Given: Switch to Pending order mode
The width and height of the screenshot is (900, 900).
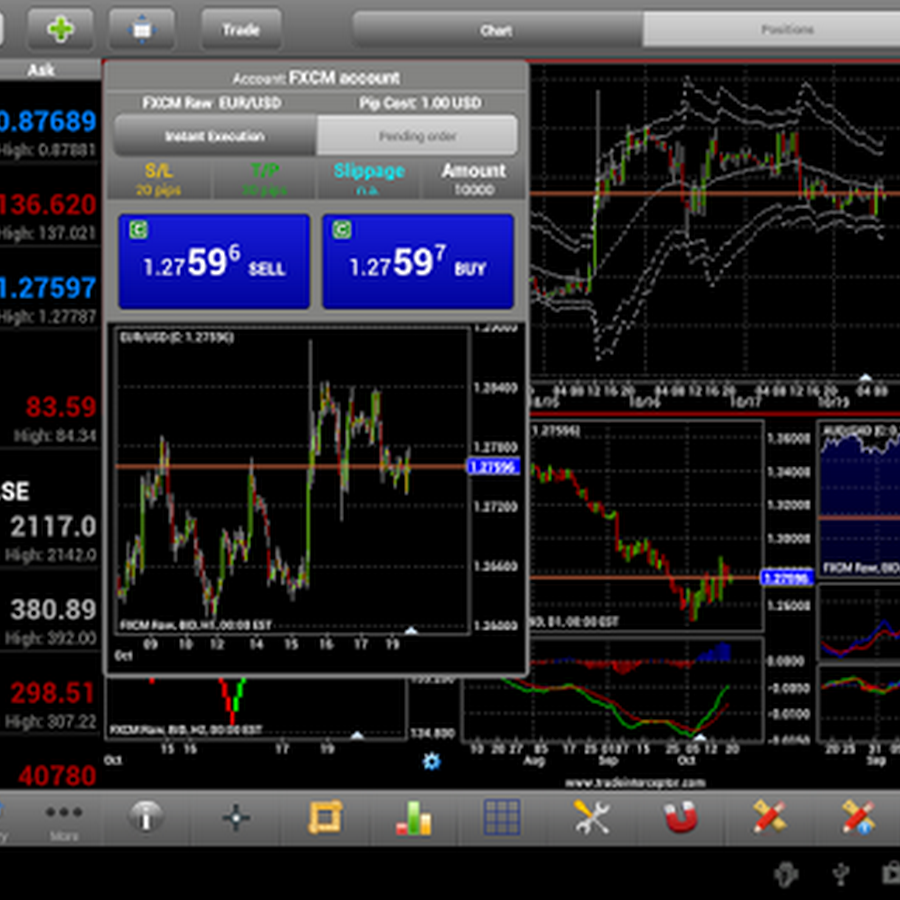Looking at the screenshot, I should tap(418, 136).
